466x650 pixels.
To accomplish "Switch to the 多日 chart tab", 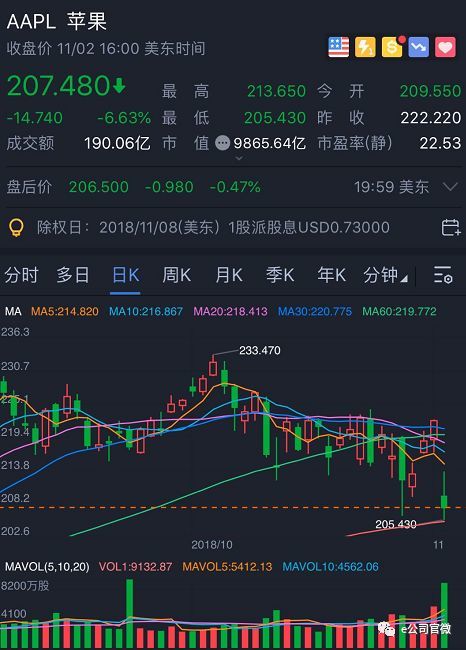I will click(73, 275).
